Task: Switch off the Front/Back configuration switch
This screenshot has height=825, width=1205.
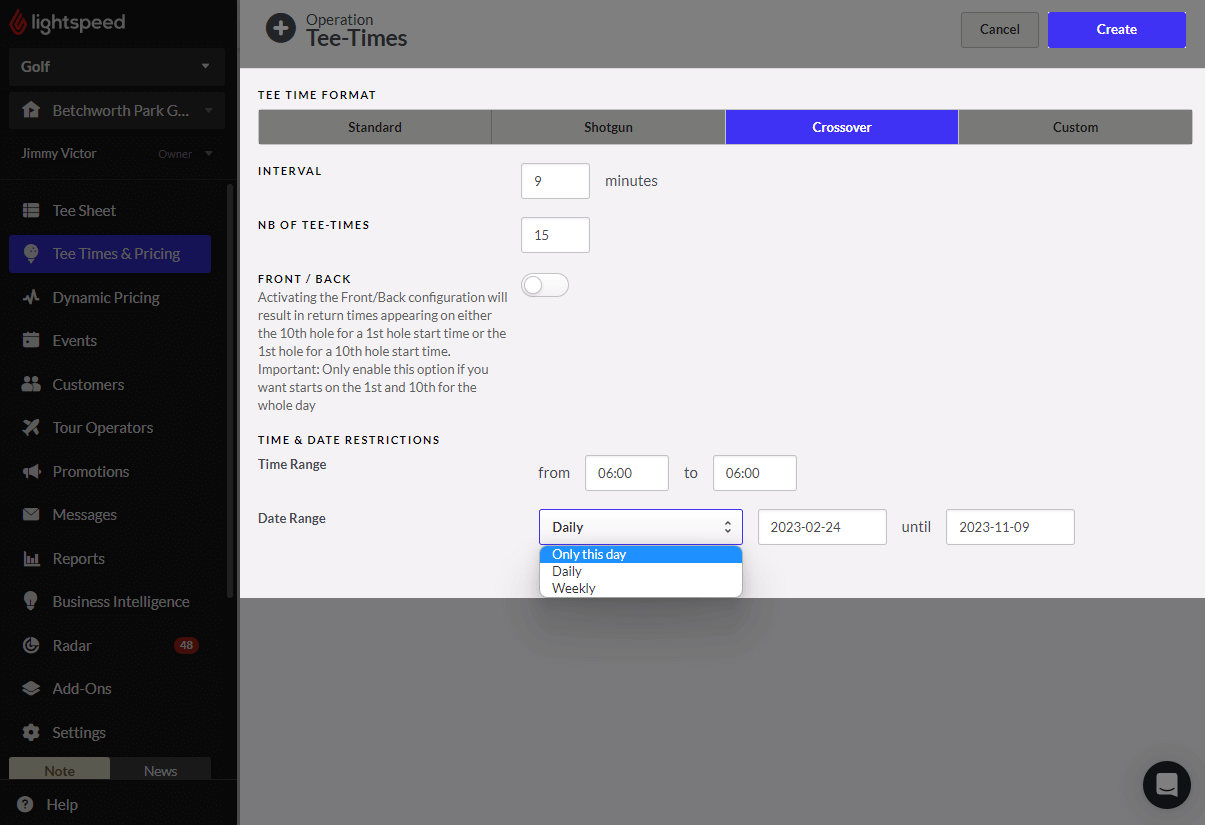Action: point(544,285)
